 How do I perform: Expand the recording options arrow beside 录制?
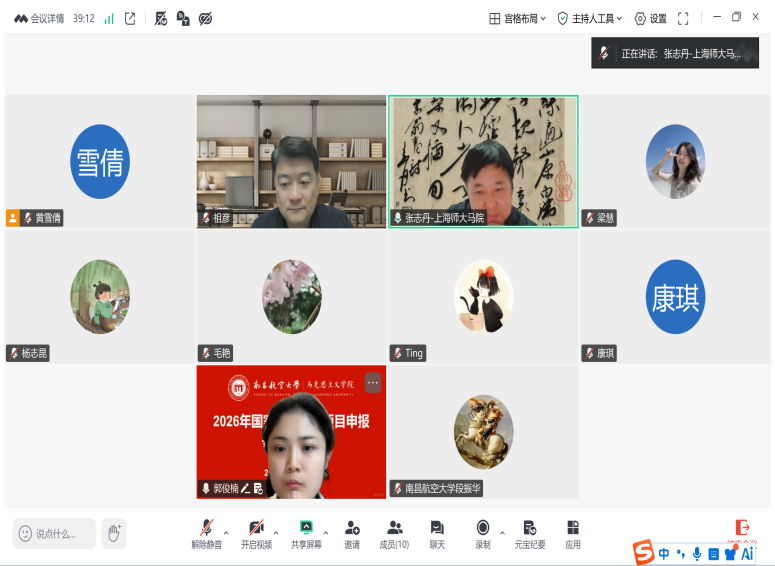tap(502, 533)
